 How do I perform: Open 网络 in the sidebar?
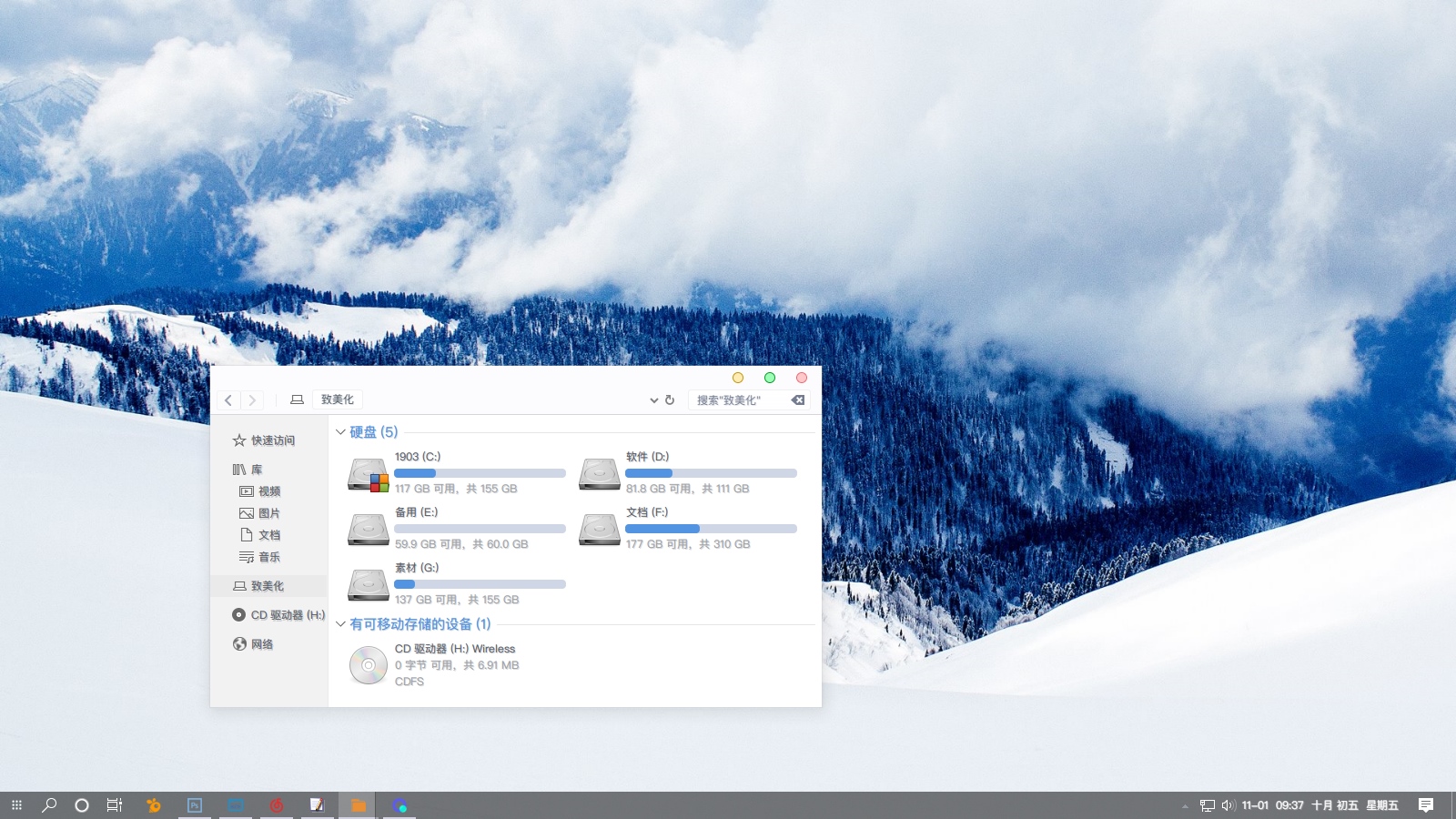click(253, 644)
